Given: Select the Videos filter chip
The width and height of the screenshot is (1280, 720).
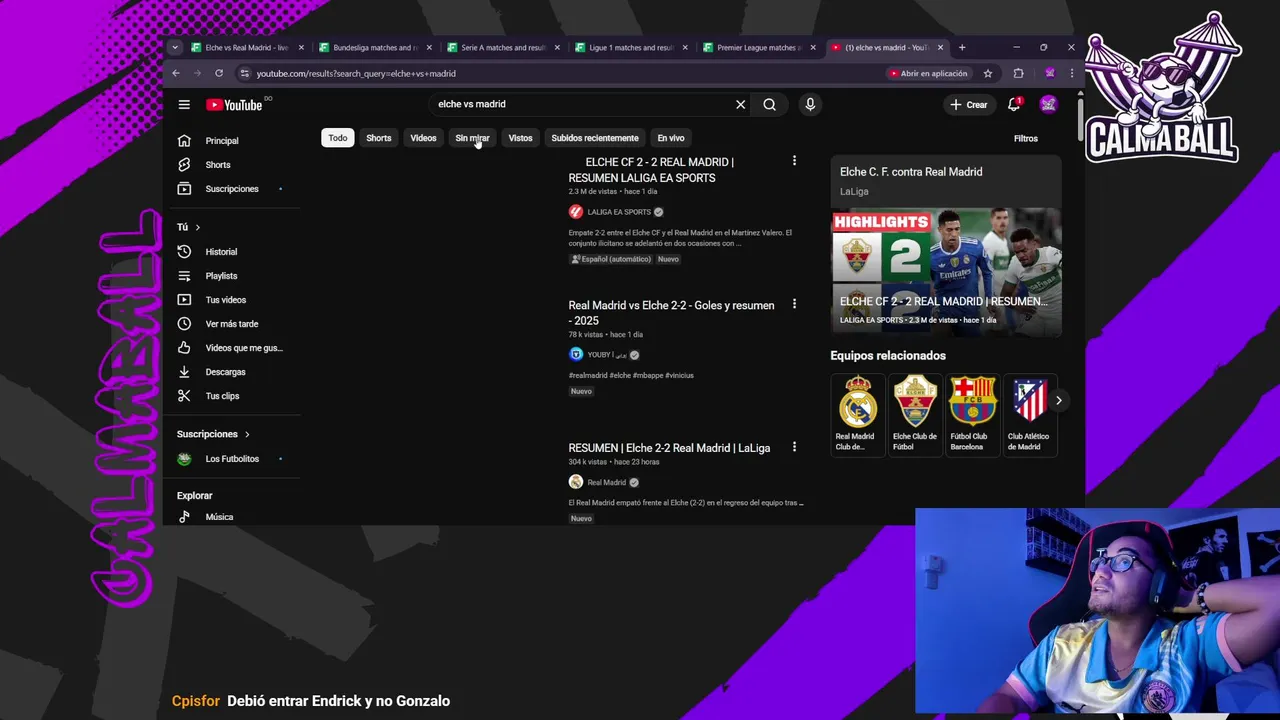Looking at the screenshot, I should pos(423,138).
